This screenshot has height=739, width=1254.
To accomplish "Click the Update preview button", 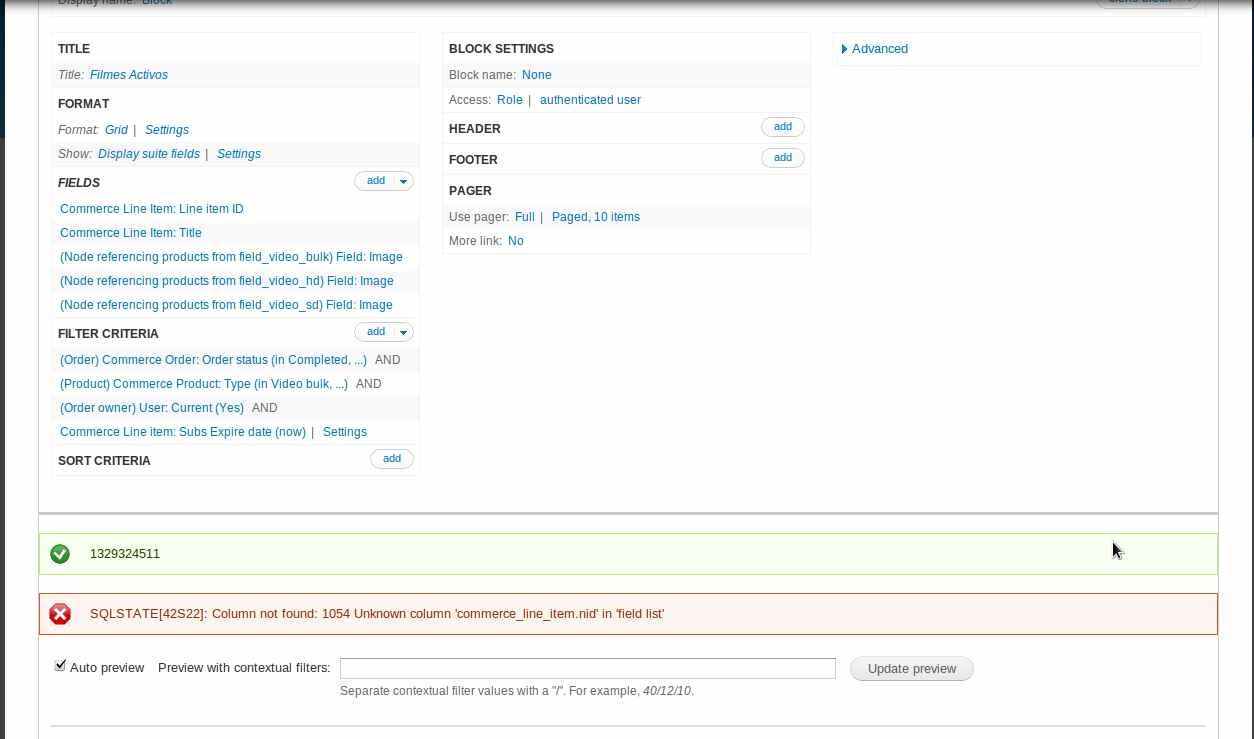I will pyautogui.click(x=912, y=669).
